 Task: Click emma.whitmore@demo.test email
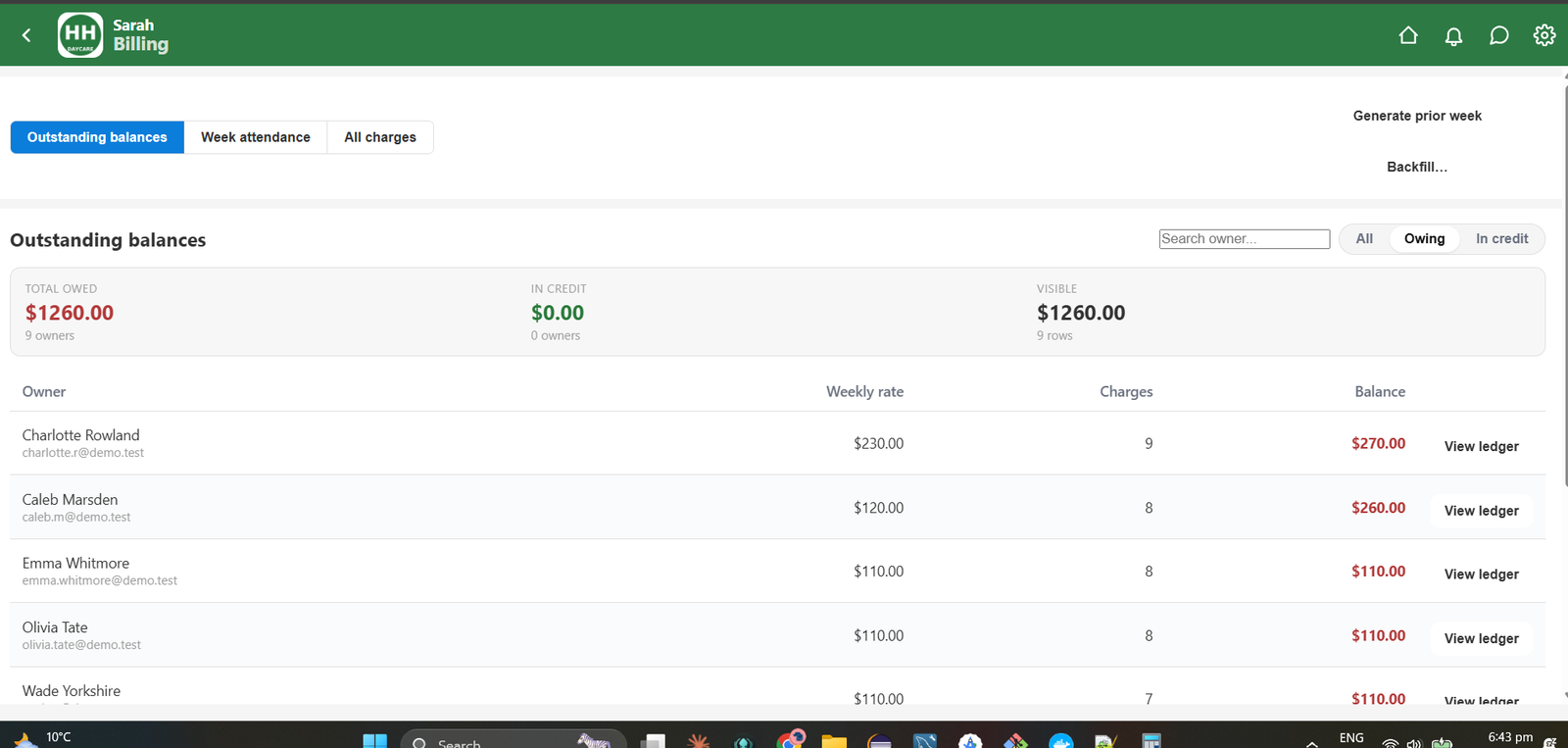[100, 580]
